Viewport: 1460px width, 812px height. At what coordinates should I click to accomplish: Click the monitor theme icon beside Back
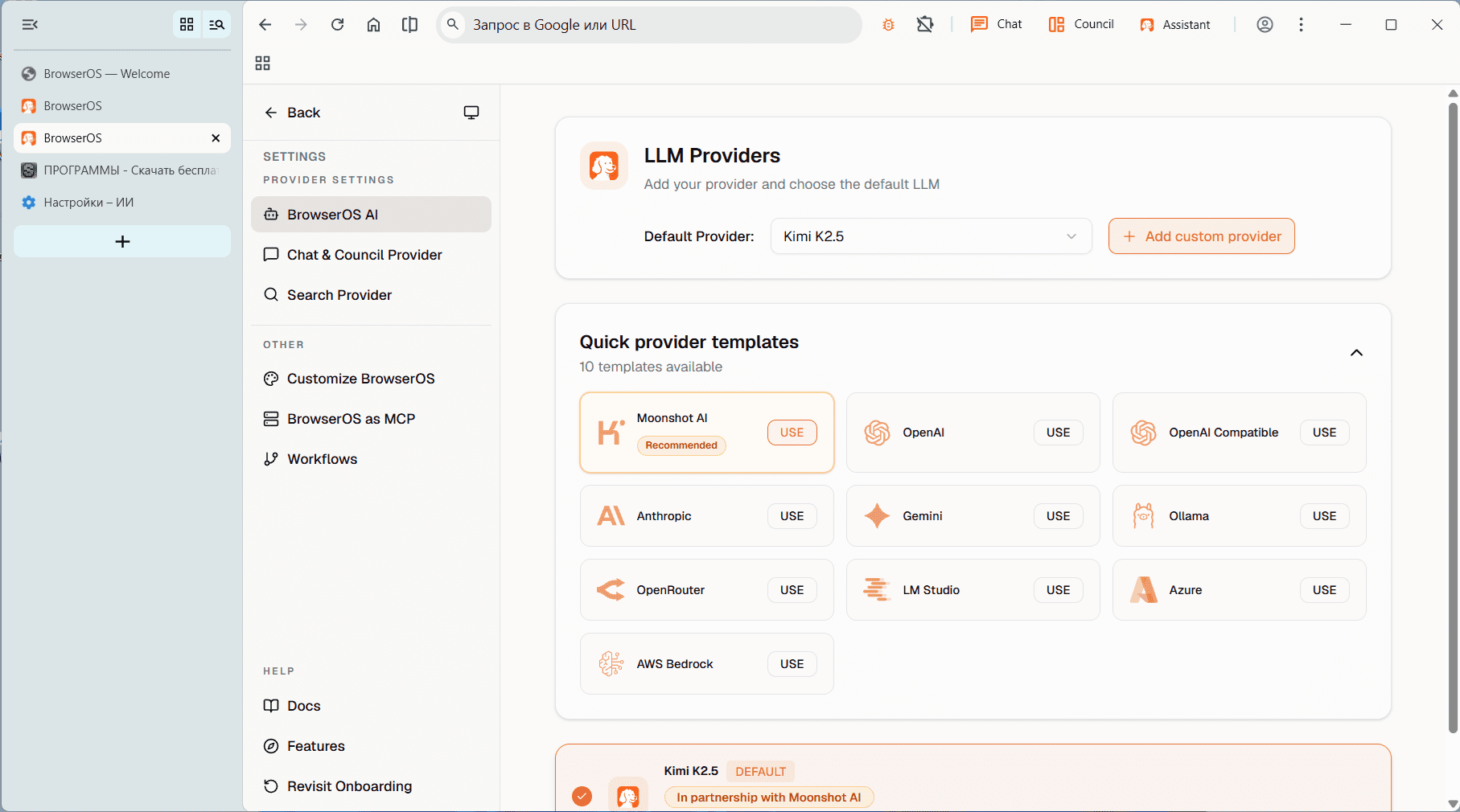(x=471, y=113)
